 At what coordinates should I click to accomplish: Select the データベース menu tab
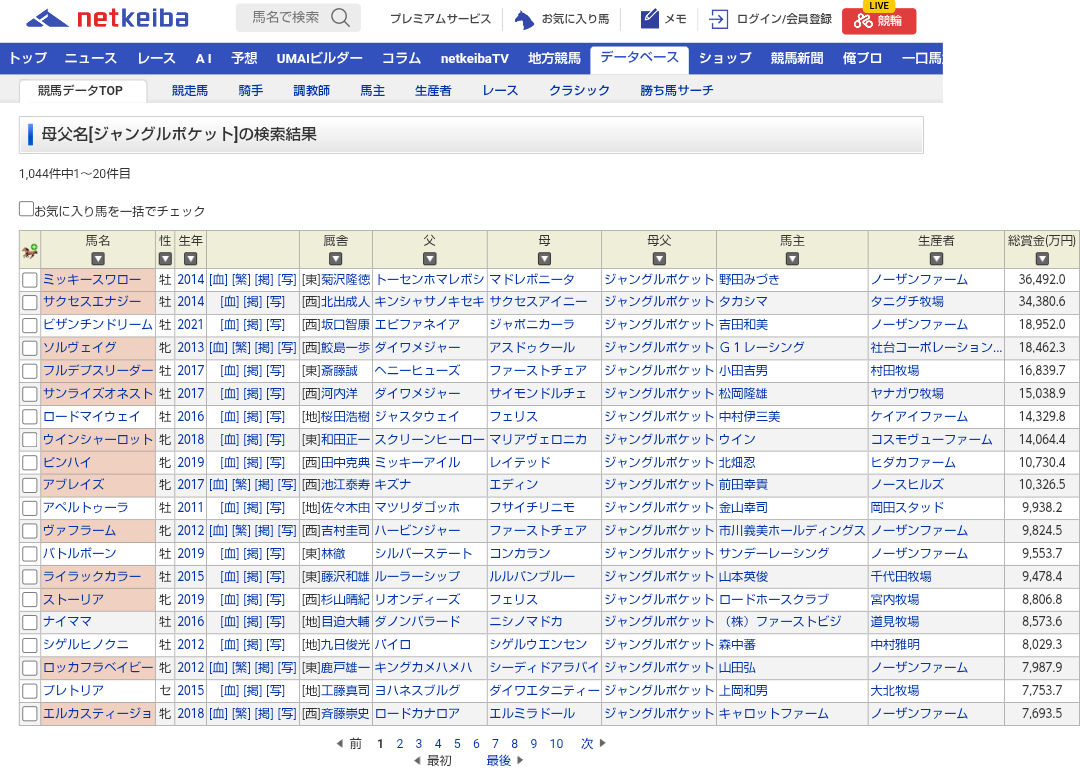(x=639, y=58)
